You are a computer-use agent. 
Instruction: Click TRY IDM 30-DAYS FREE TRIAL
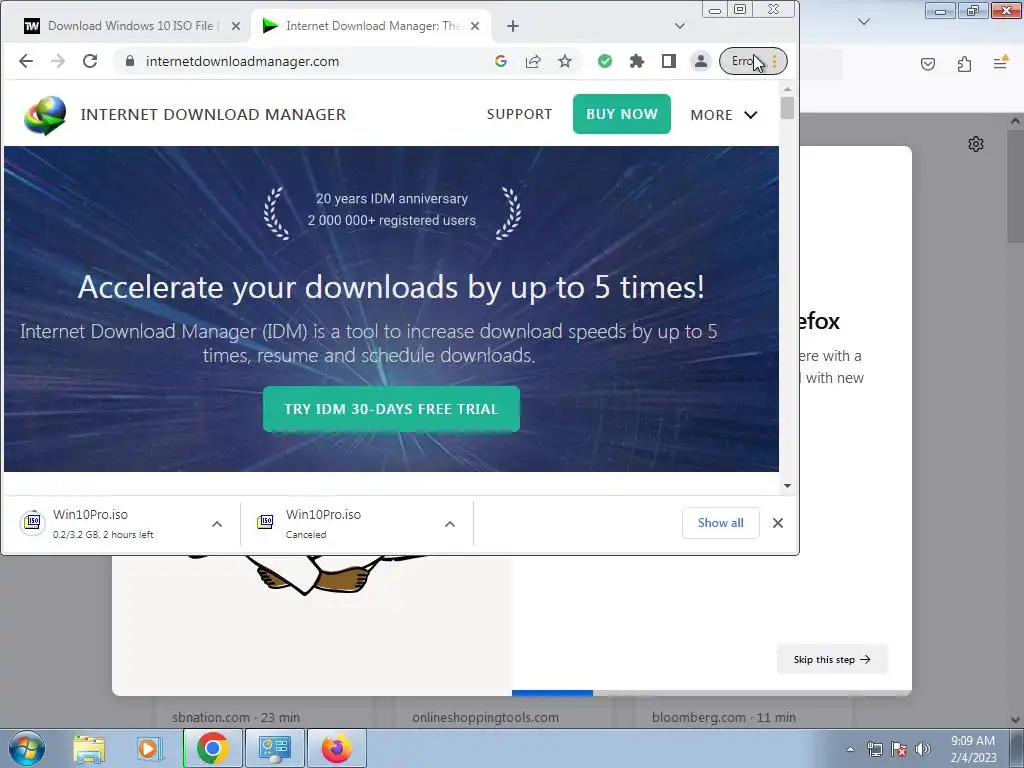pyautogui.click(x=391, y=409)
